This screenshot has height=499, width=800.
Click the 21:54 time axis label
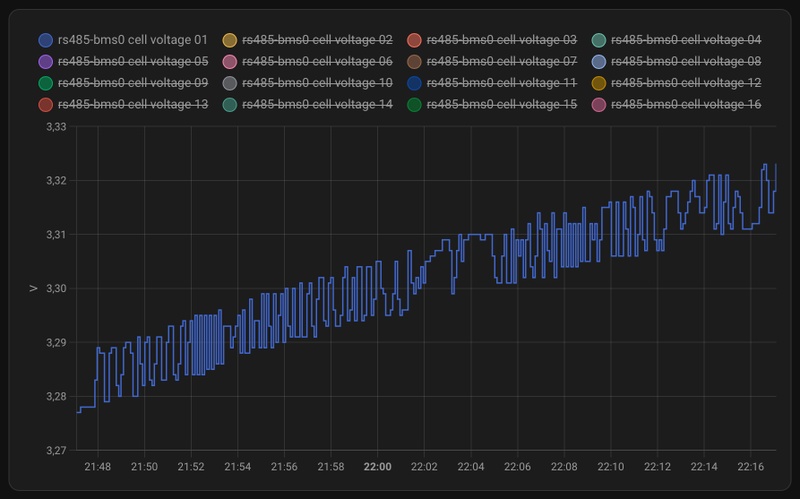pos(238,466)
